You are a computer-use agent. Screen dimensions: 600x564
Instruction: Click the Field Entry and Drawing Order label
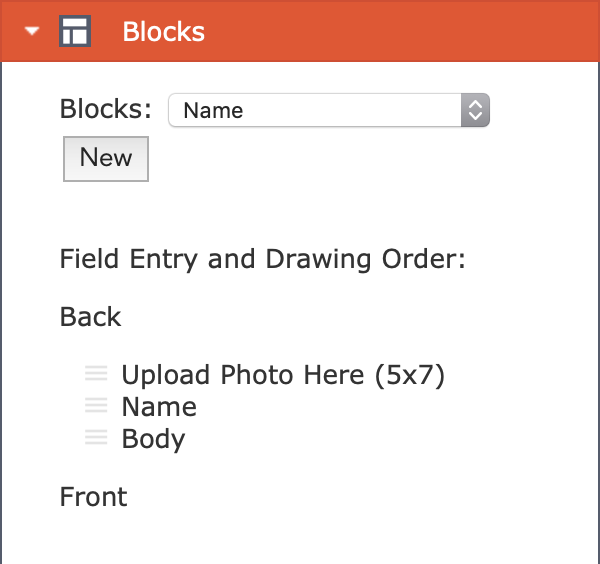tap(262, 259)
